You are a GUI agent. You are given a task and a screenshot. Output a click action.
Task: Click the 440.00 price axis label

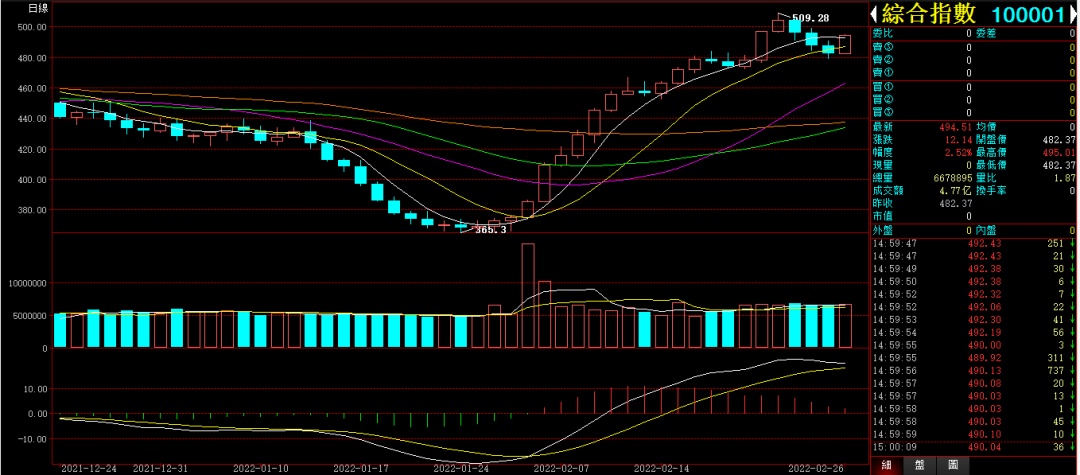32,119
